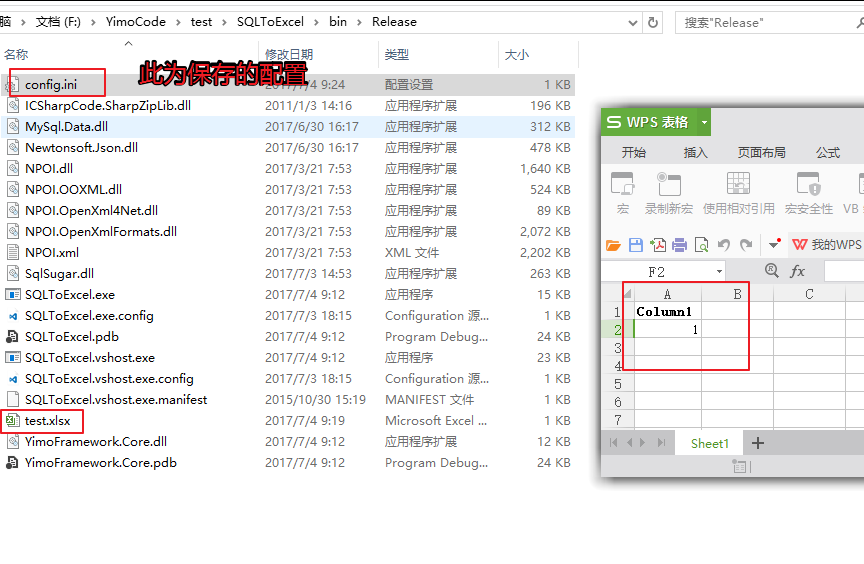The width and height of the screenshot is (864, 564).
Task: Open the 我的WPS tab
Action: pos(827,245)
